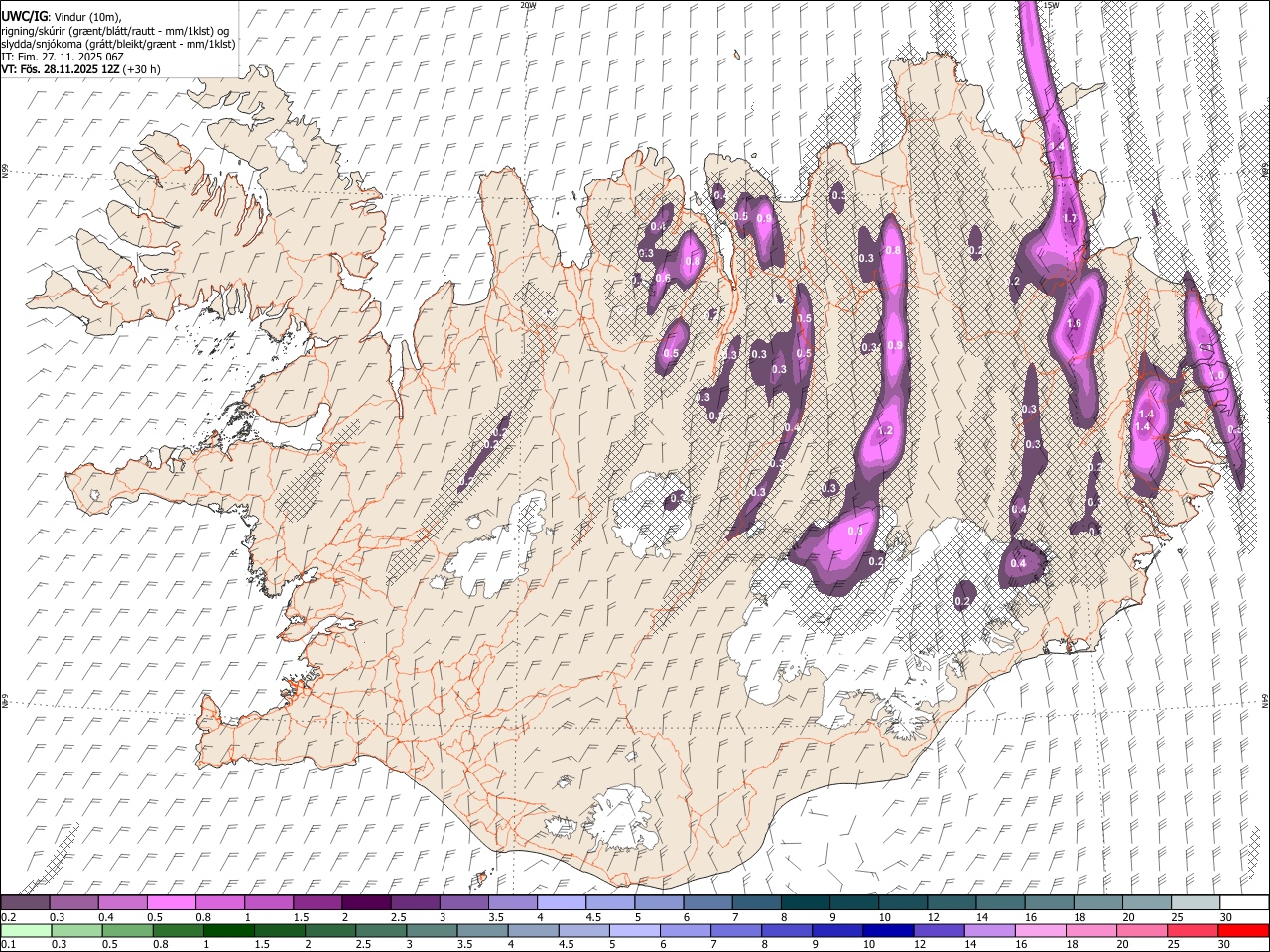Click the '4.5' label in the upper legend row
The height and width of the screenshot is (952, 1270).
593,917
